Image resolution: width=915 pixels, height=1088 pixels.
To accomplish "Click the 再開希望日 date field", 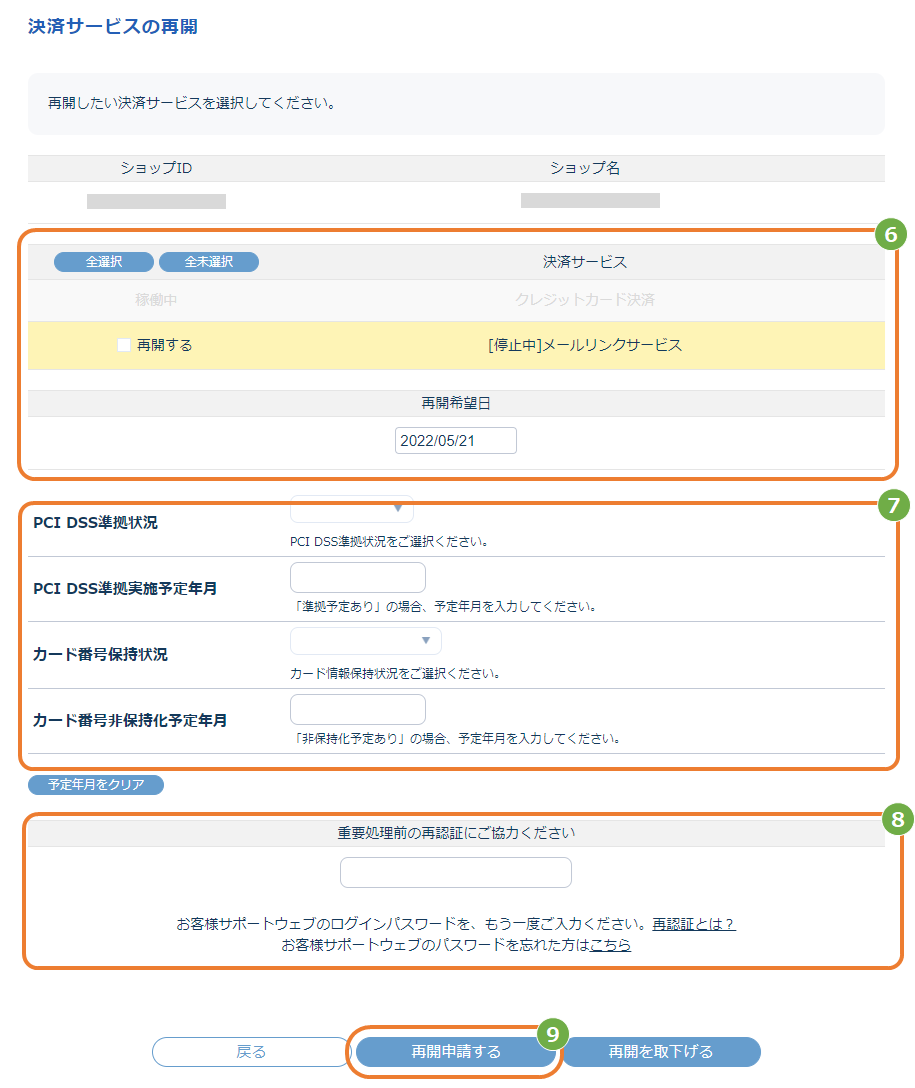I will [456, 441].
